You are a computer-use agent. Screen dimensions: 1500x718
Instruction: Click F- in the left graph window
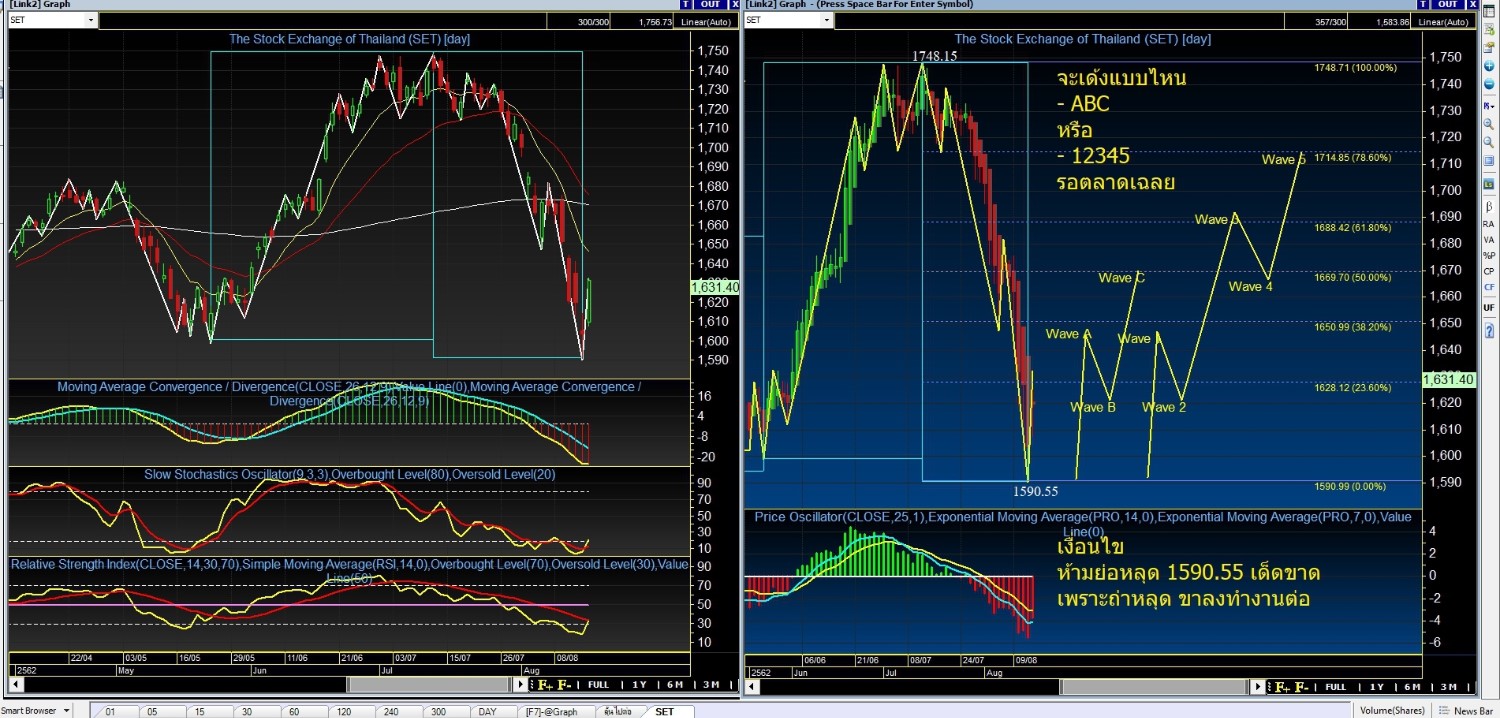564,685
